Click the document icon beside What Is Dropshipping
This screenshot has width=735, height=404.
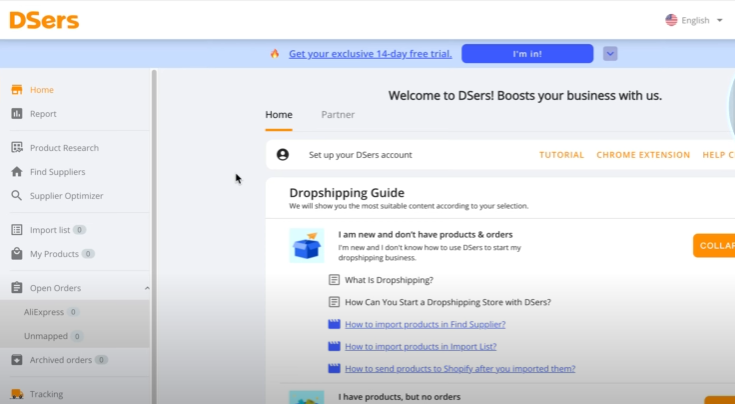[334, 280]
